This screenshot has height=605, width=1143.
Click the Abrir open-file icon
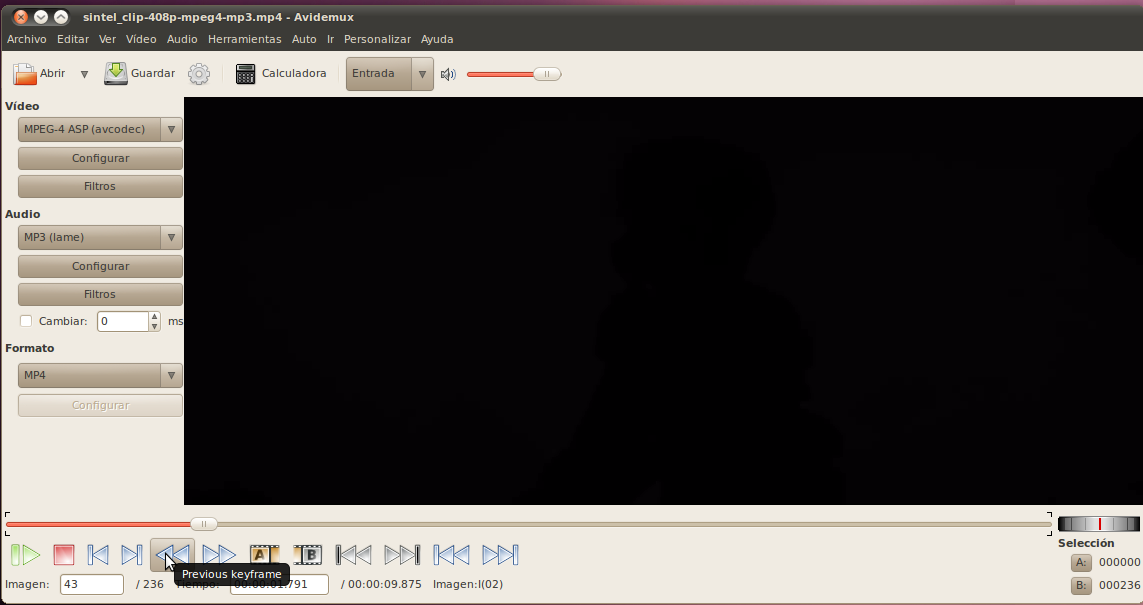coord(25,74)
